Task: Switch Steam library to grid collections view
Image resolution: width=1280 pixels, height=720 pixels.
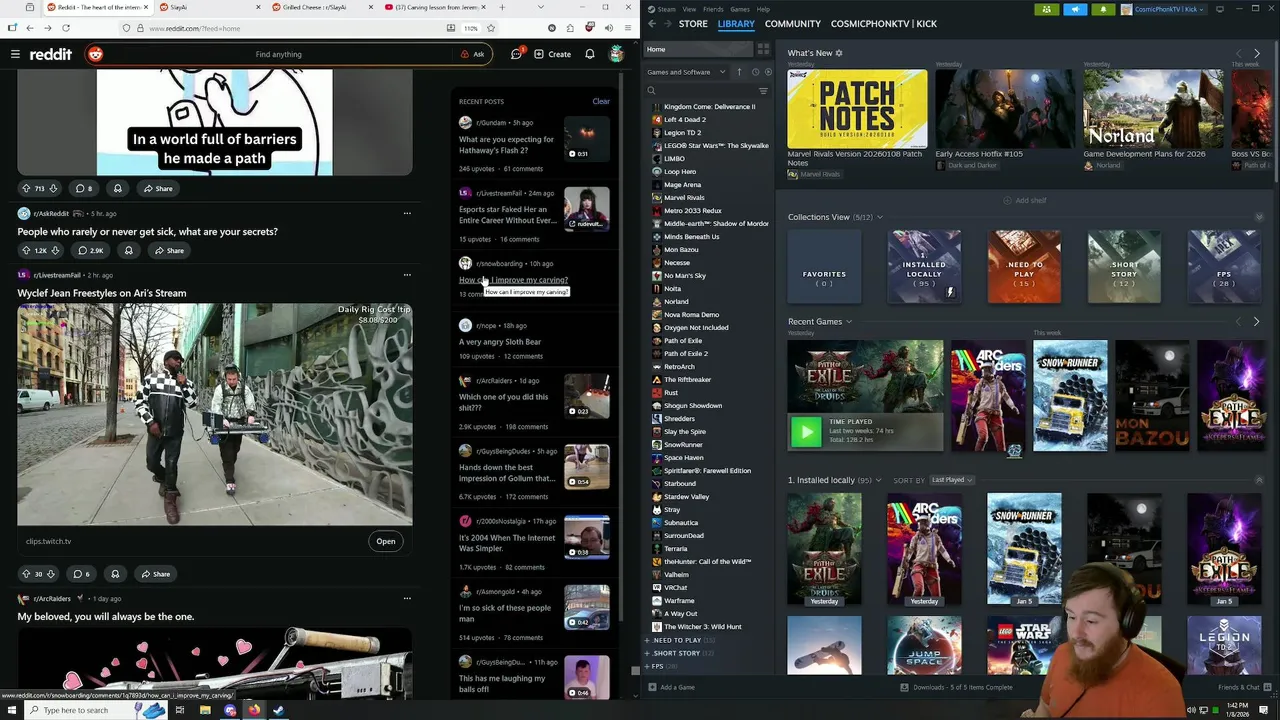Action: 763,49
